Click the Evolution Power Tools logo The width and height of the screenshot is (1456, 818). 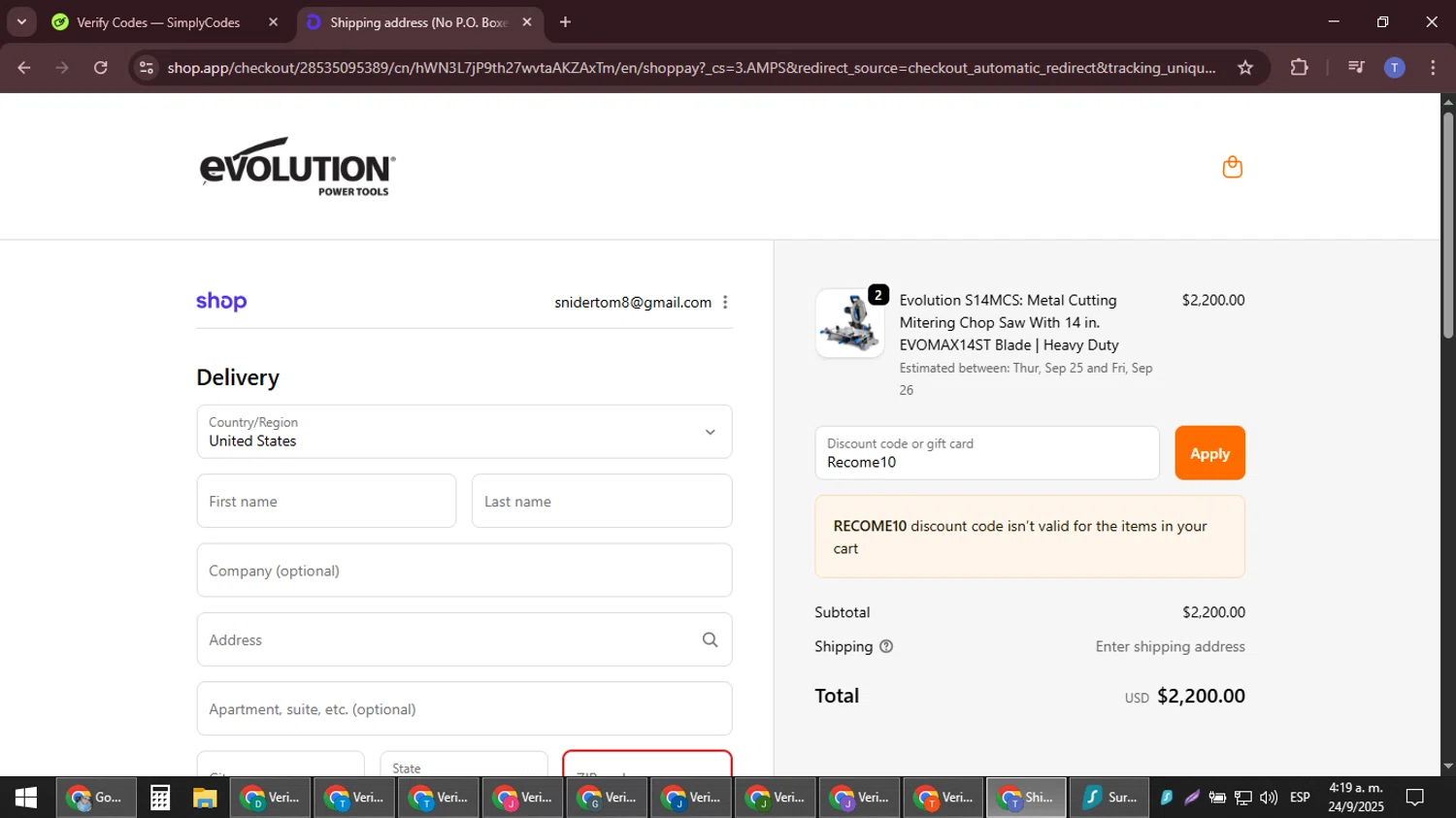(x=297, y=167)
